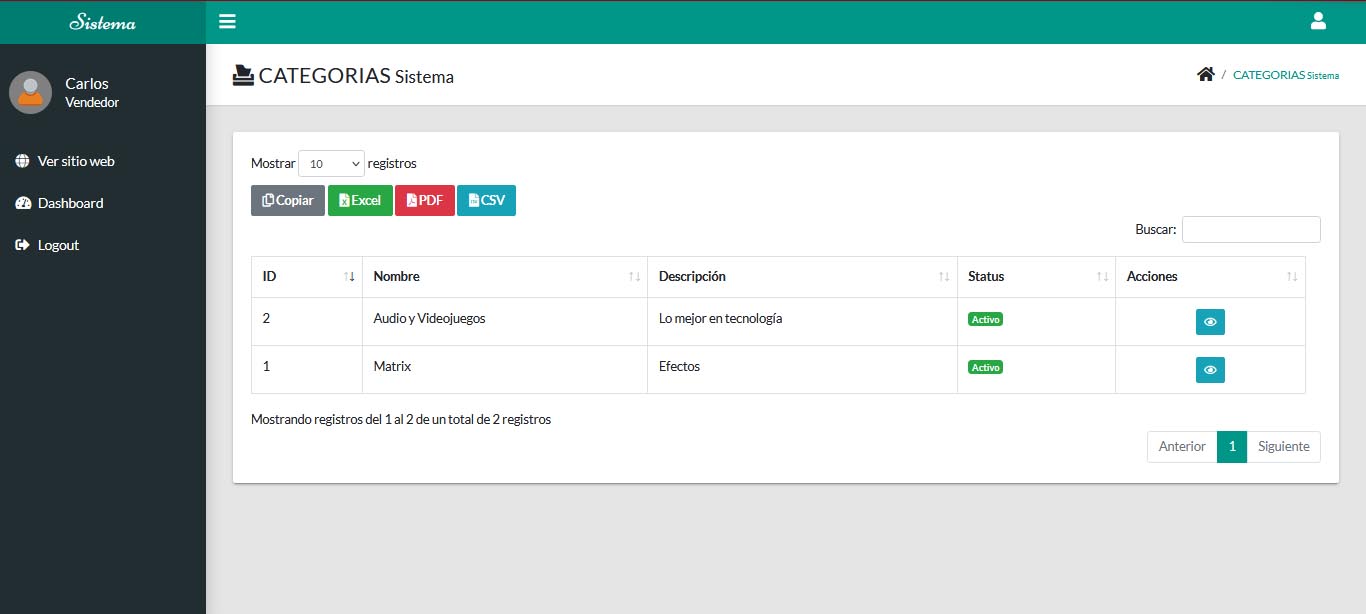Screen dimensions: 1366x614
Task: Click Carlos's user avatar image
Action: tap(30, 92)
